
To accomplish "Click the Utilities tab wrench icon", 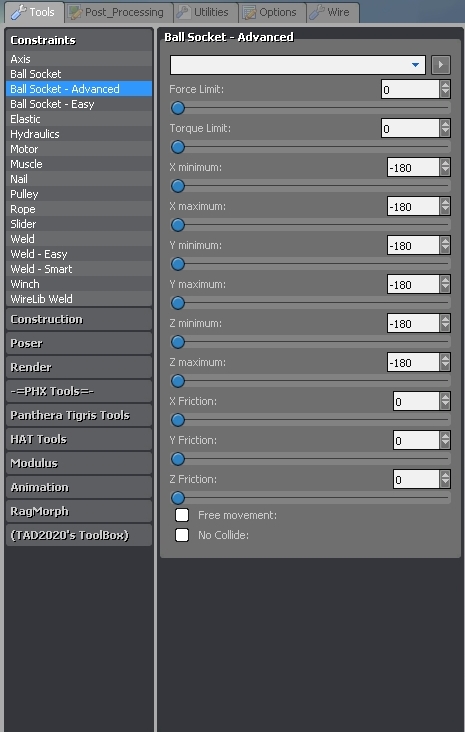I will tap(183, 13).
